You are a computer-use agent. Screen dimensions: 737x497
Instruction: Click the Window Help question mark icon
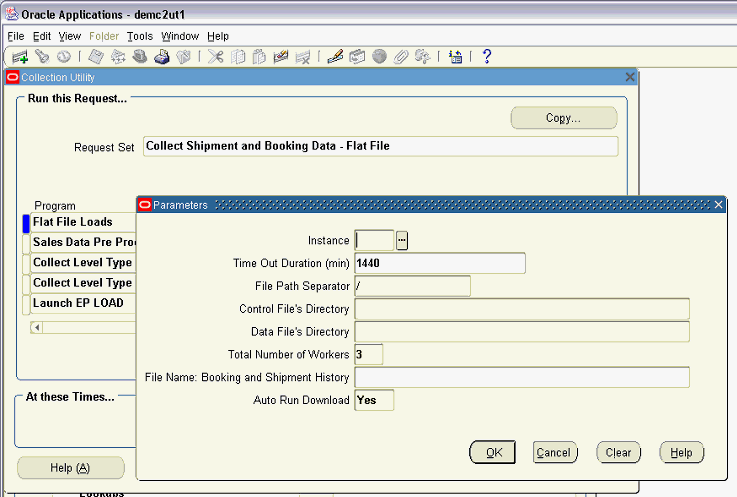click(x=487, y=57)
